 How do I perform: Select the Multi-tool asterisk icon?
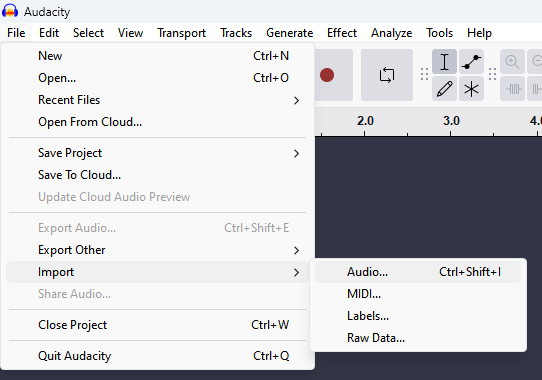(471, 89)
